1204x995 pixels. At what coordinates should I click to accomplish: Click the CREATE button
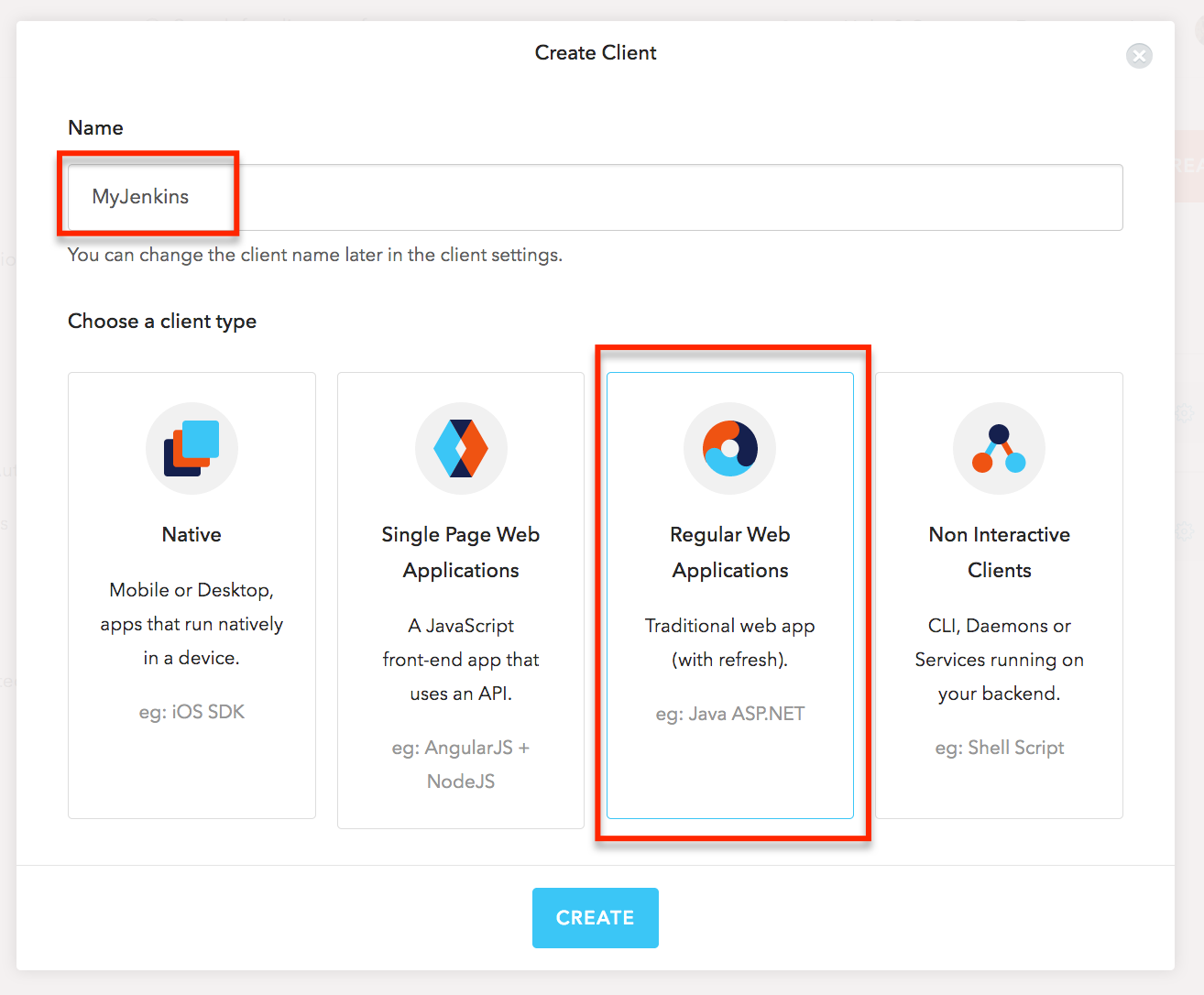pyautogui.click(x=596, y=917)
